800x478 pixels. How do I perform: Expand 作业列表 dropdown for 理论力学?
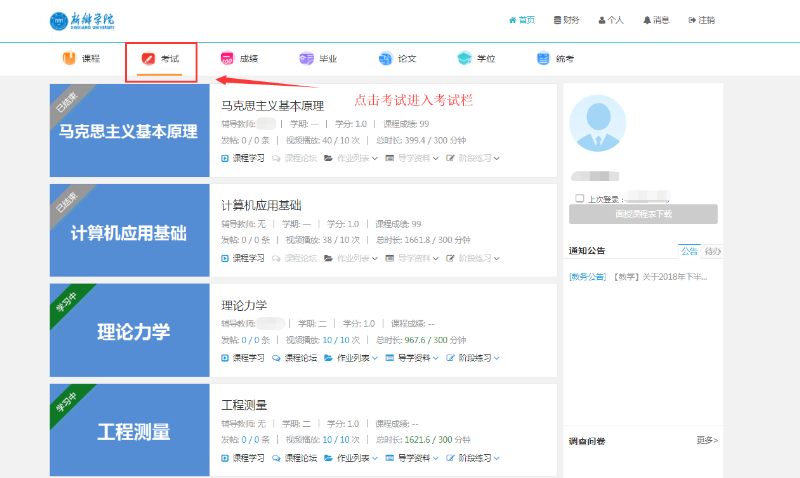[350, 357]
